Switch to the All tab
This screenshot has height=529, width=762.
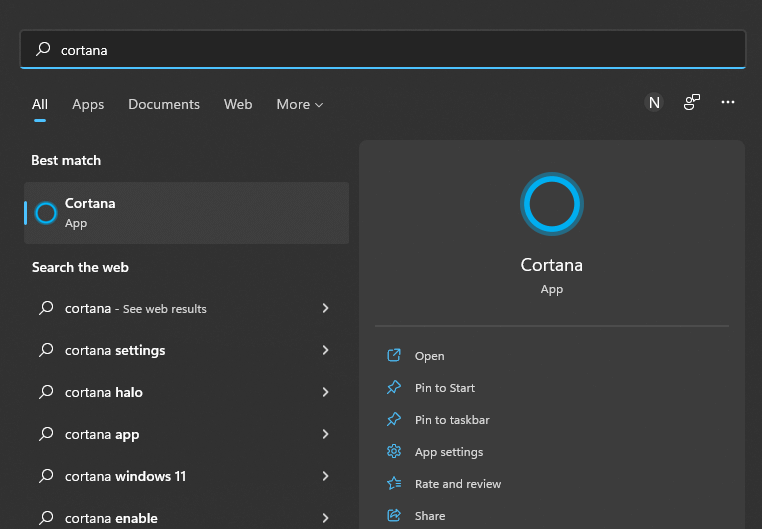click(40, 104)
